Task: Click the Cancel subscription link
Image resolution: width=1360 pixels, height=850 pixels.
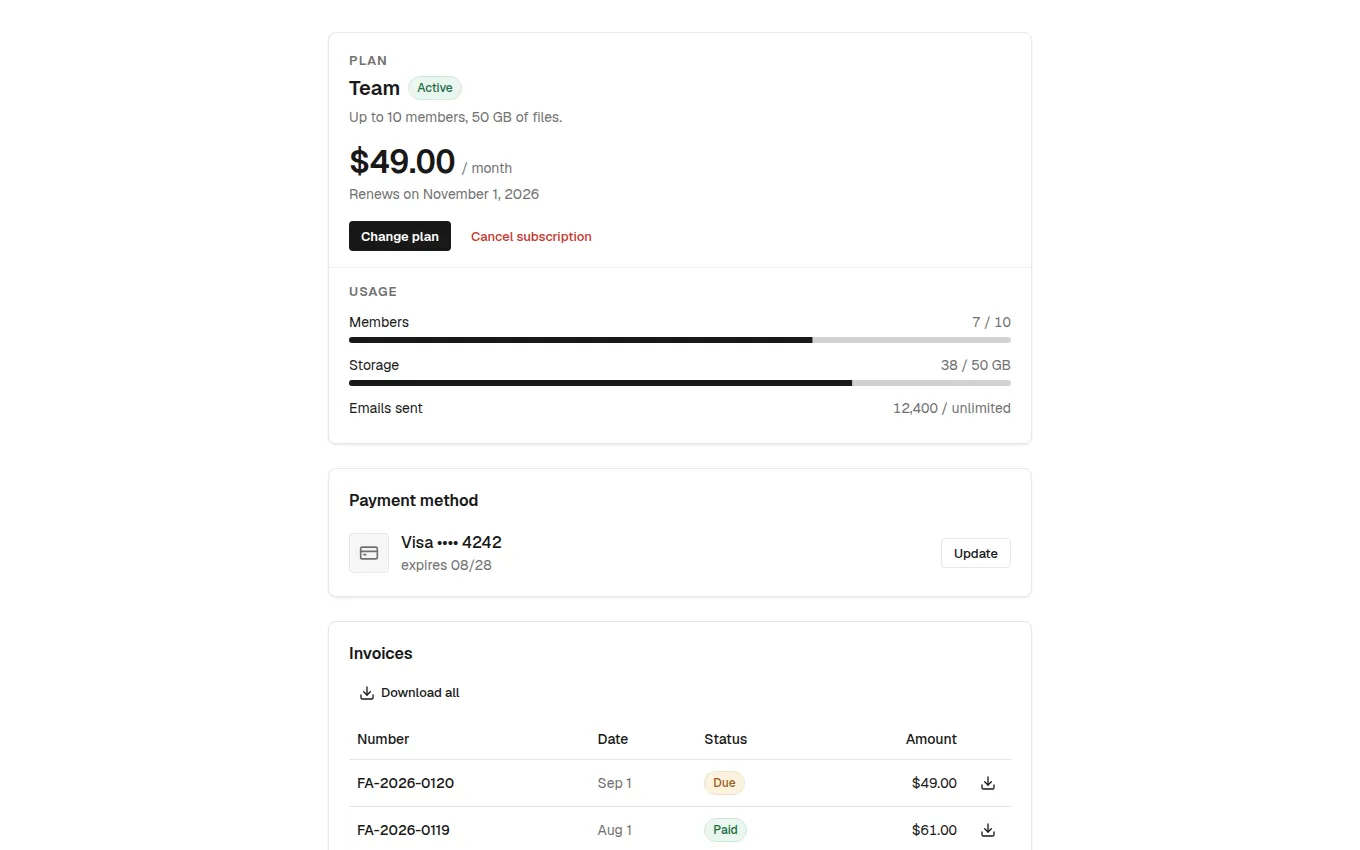Action: pyautogui.click(x=531, y=237)
